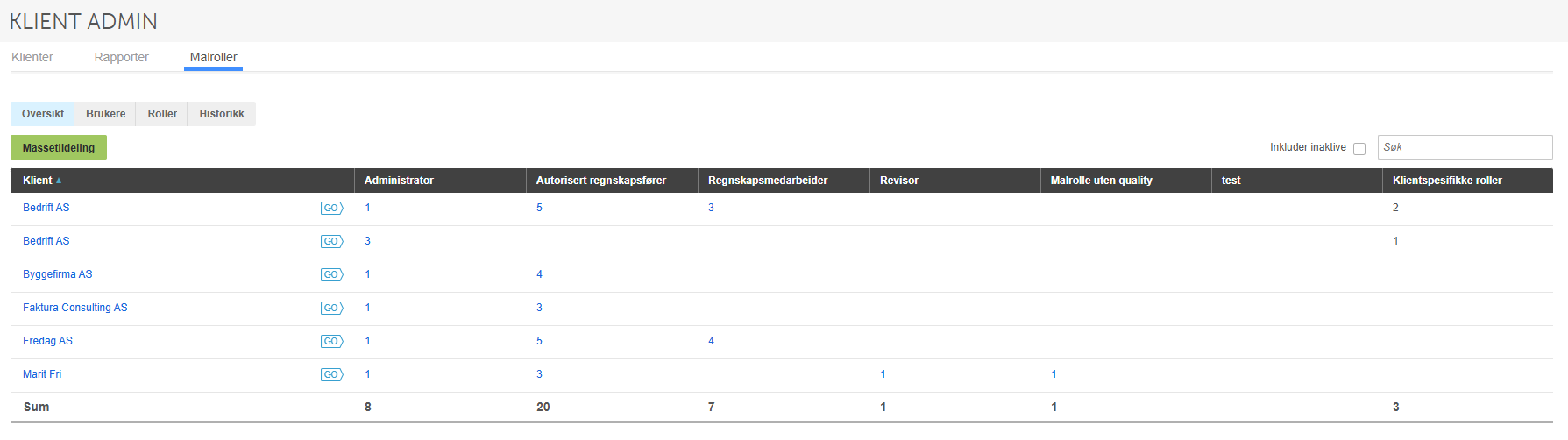Screen dimensions: 1568x440
Task: Show the Oversikt sub-tab
Action: (x=43, y=114)
